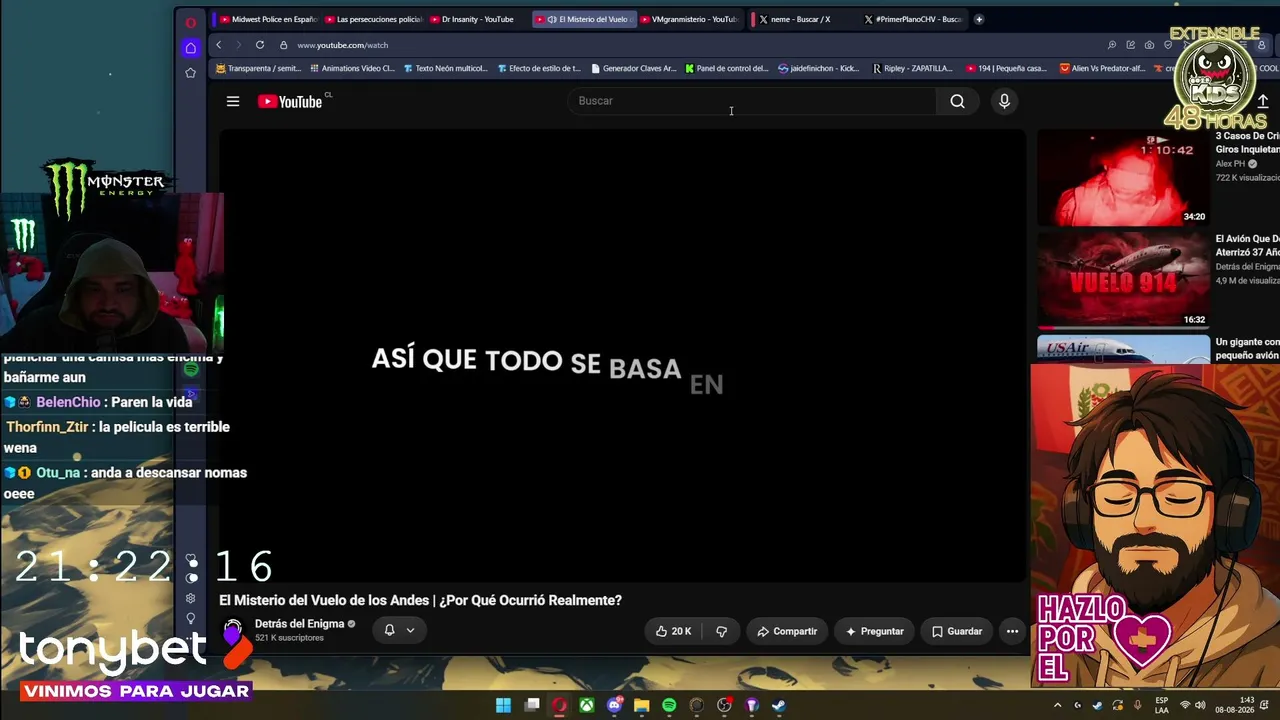Switch to Opera GX on the taskbar

pos(559,705)
